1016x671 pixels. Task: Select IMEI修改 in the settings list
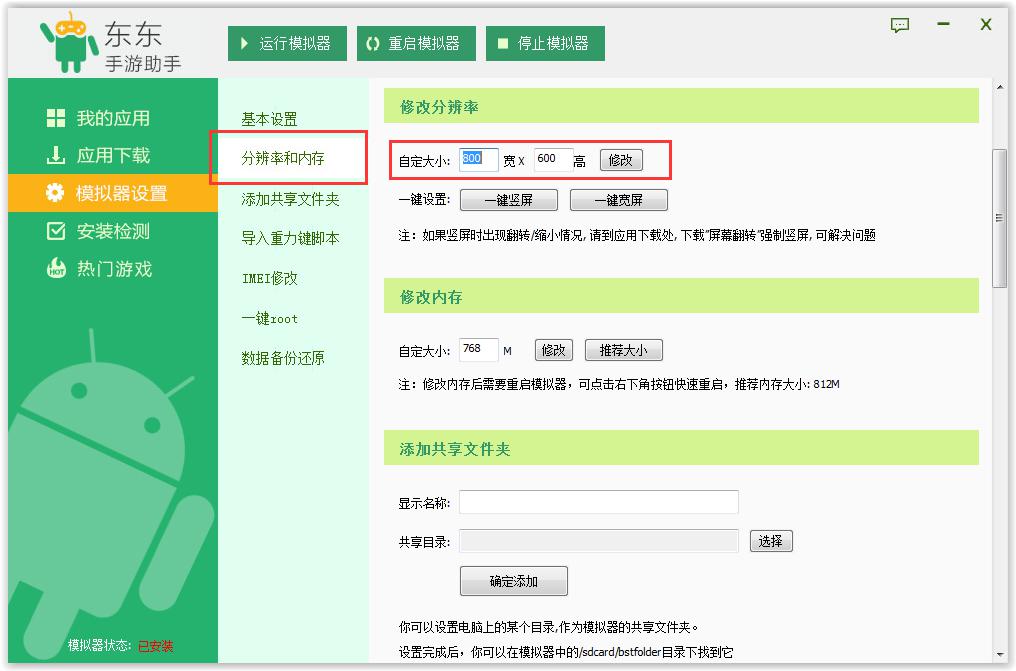[x=269, y=278]
